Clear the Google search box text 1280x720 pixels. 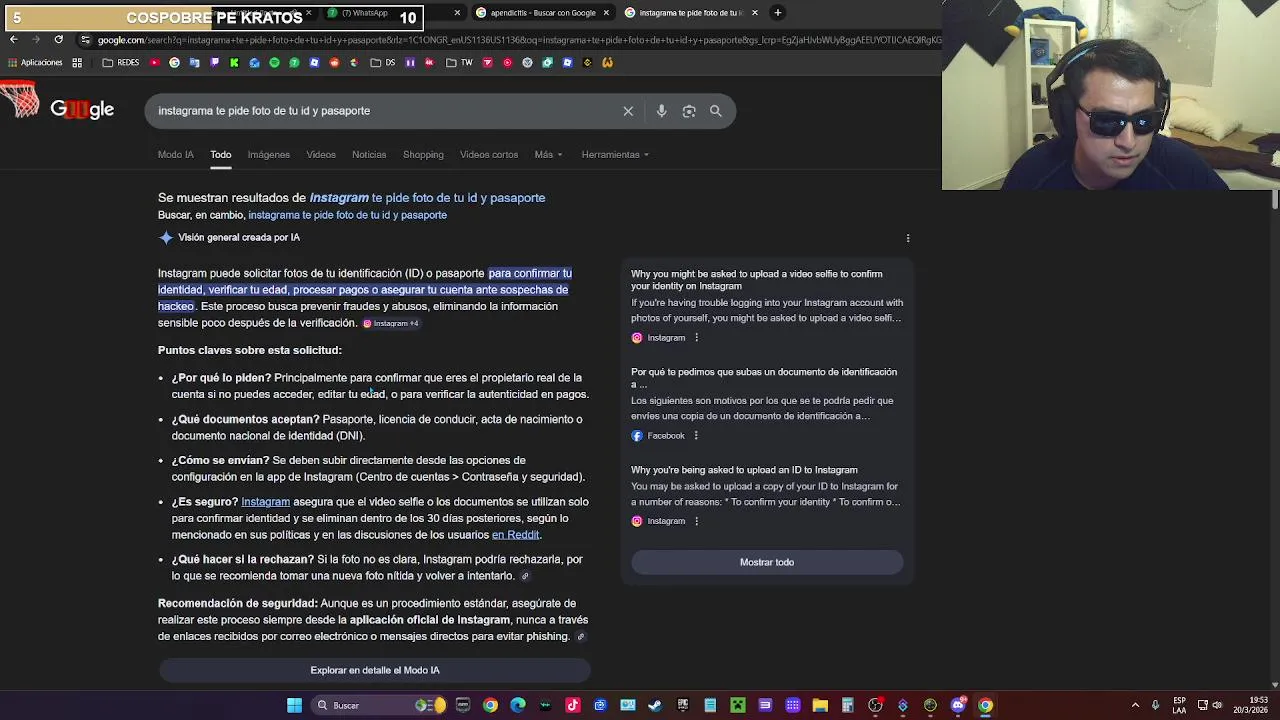tap(628, 111)
